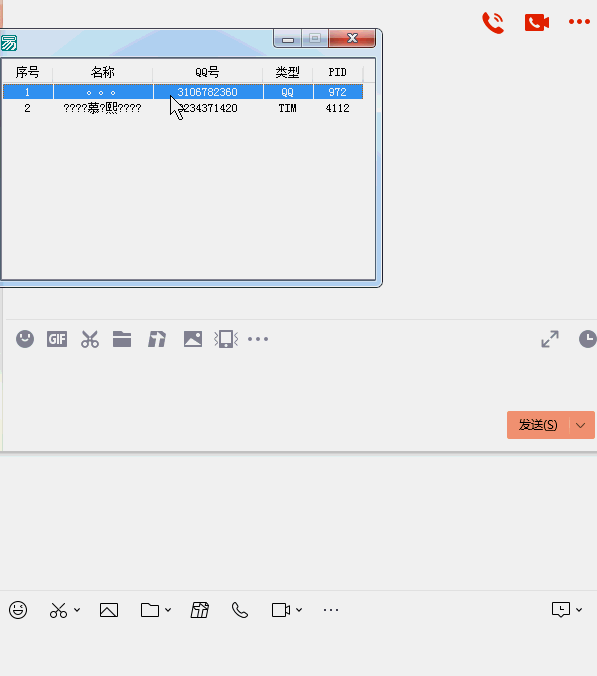
Task: Select row with type TIM
Action: 183,108
